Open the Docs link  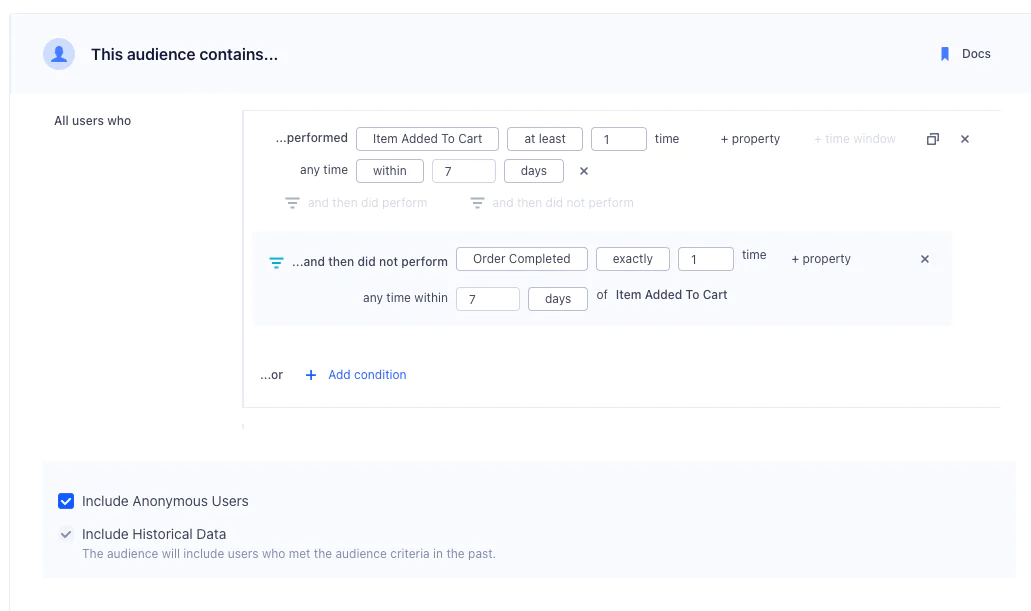point(975,54)
